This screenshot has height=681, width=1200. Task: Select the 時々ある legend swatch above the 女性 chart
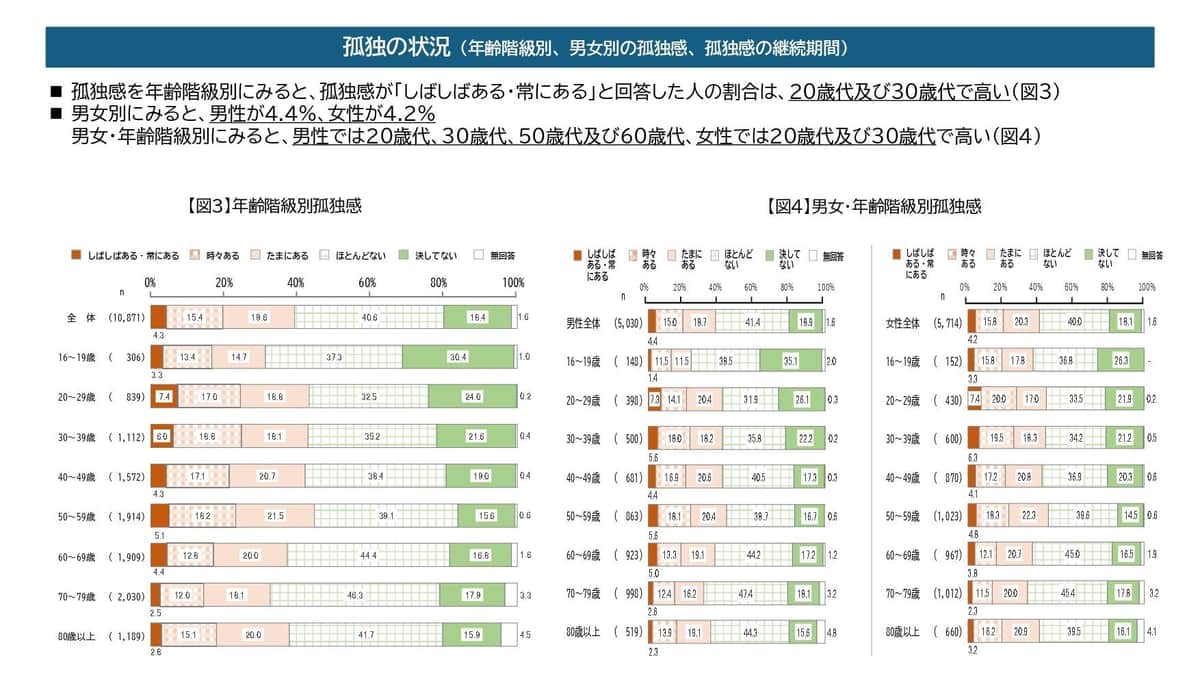(x=952, y=255)
